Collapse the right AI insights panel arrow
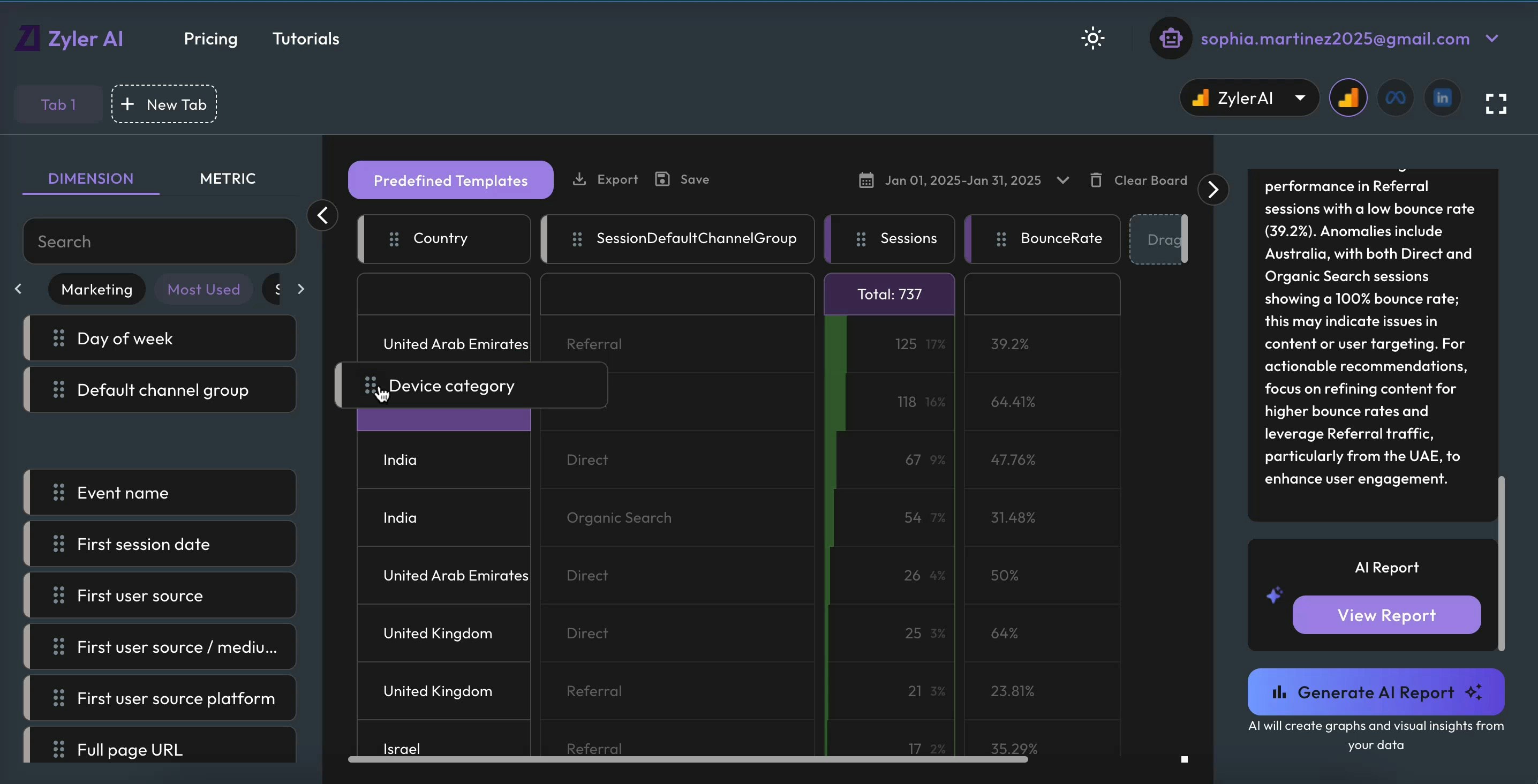This screenshot has width=1538, height=784. coord(1212,190)
